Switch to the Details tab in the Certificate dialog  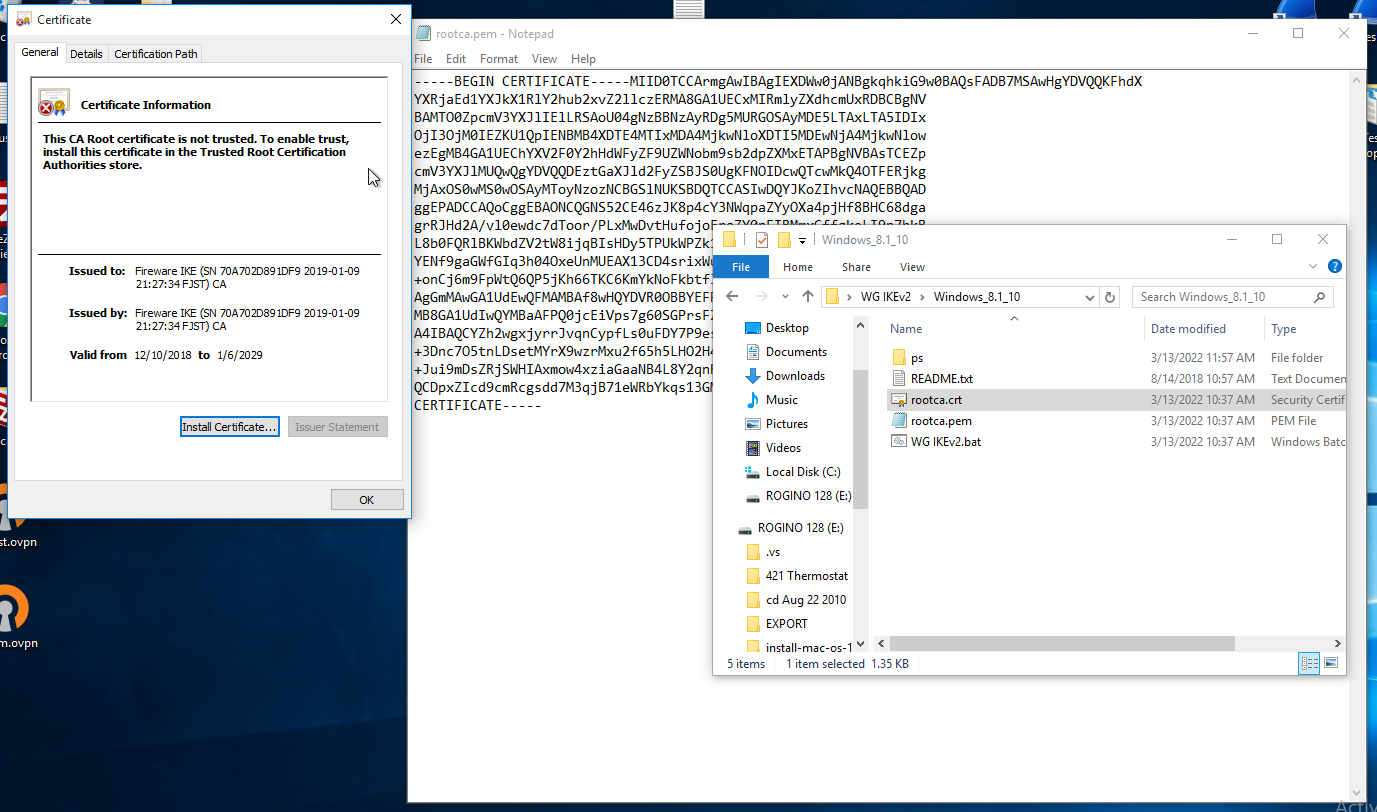click(86, 53)
